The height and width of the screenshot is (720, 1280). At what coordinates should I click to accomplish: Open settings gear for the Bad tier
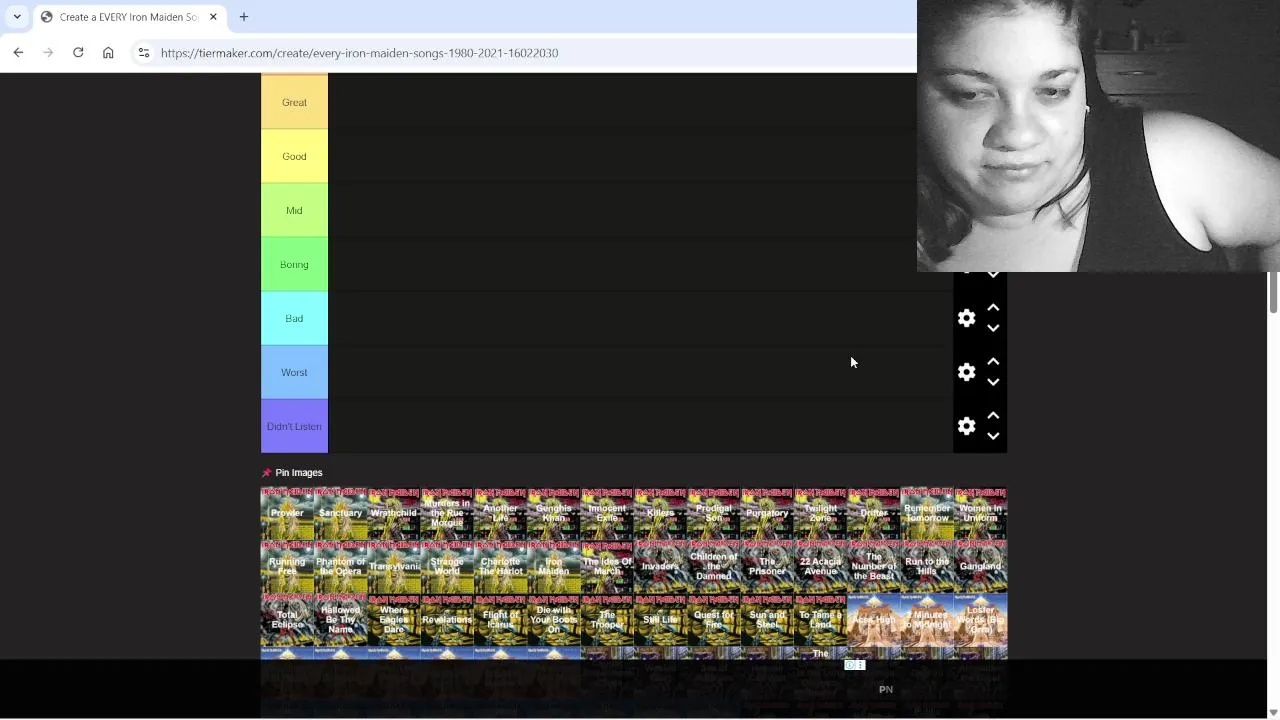pos(966,318)
